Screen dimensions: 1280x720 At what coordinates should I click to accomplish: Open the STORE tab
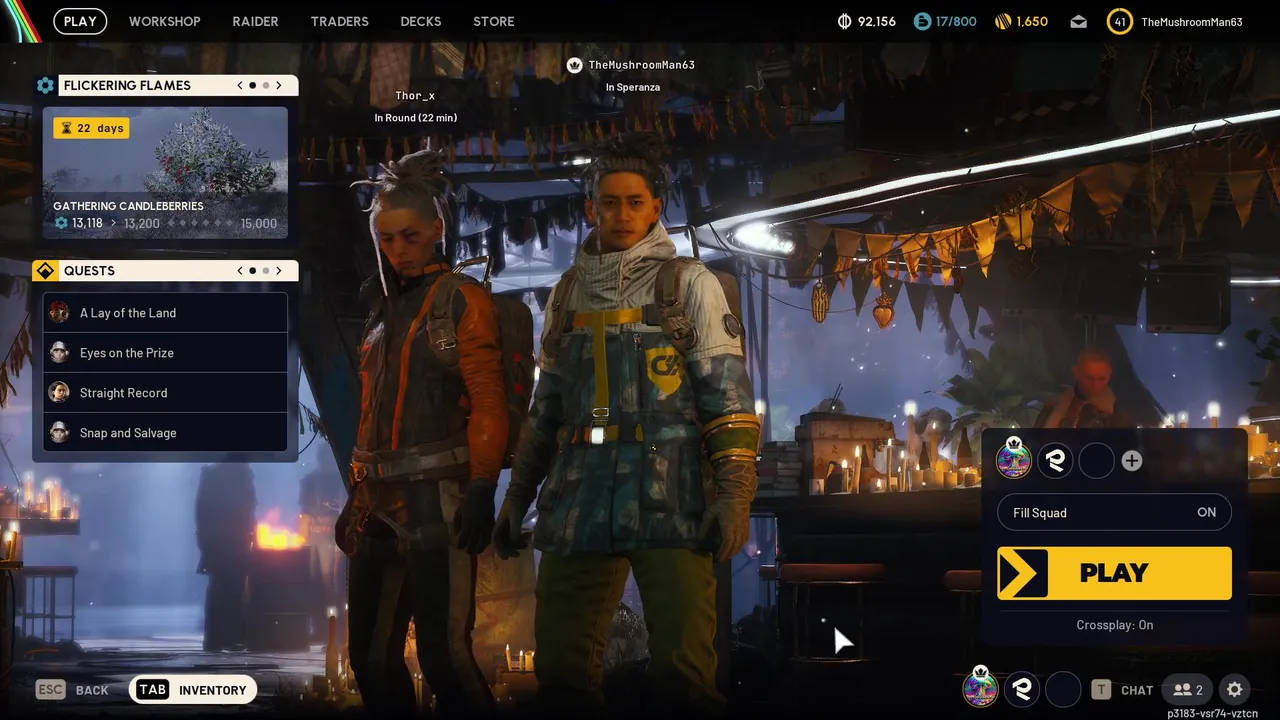click(493, 21)
